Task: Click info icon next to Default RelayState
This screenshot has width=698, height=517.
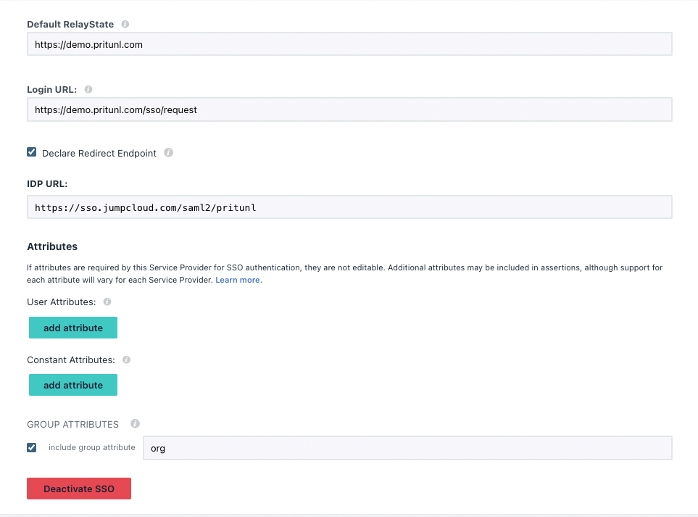Action: 125,24
